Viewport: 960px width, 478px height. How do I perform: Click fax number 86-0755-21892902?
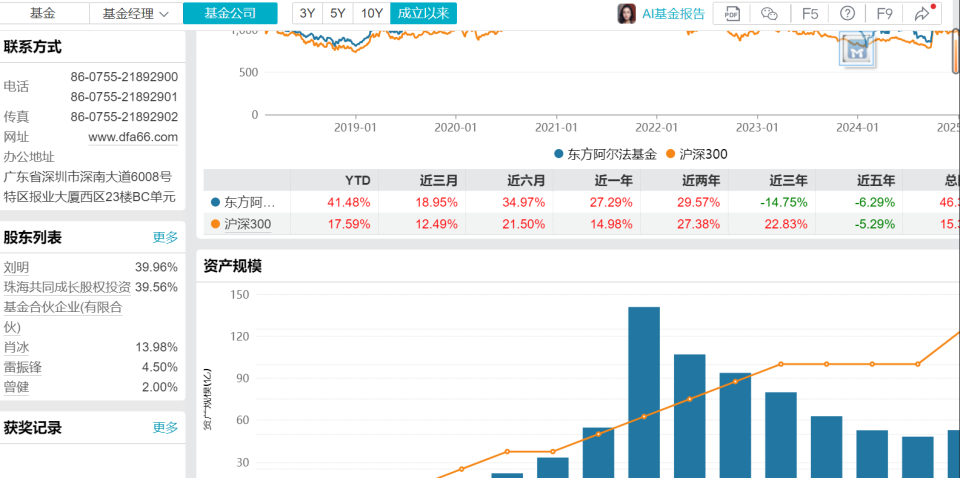tap(124, 117)
